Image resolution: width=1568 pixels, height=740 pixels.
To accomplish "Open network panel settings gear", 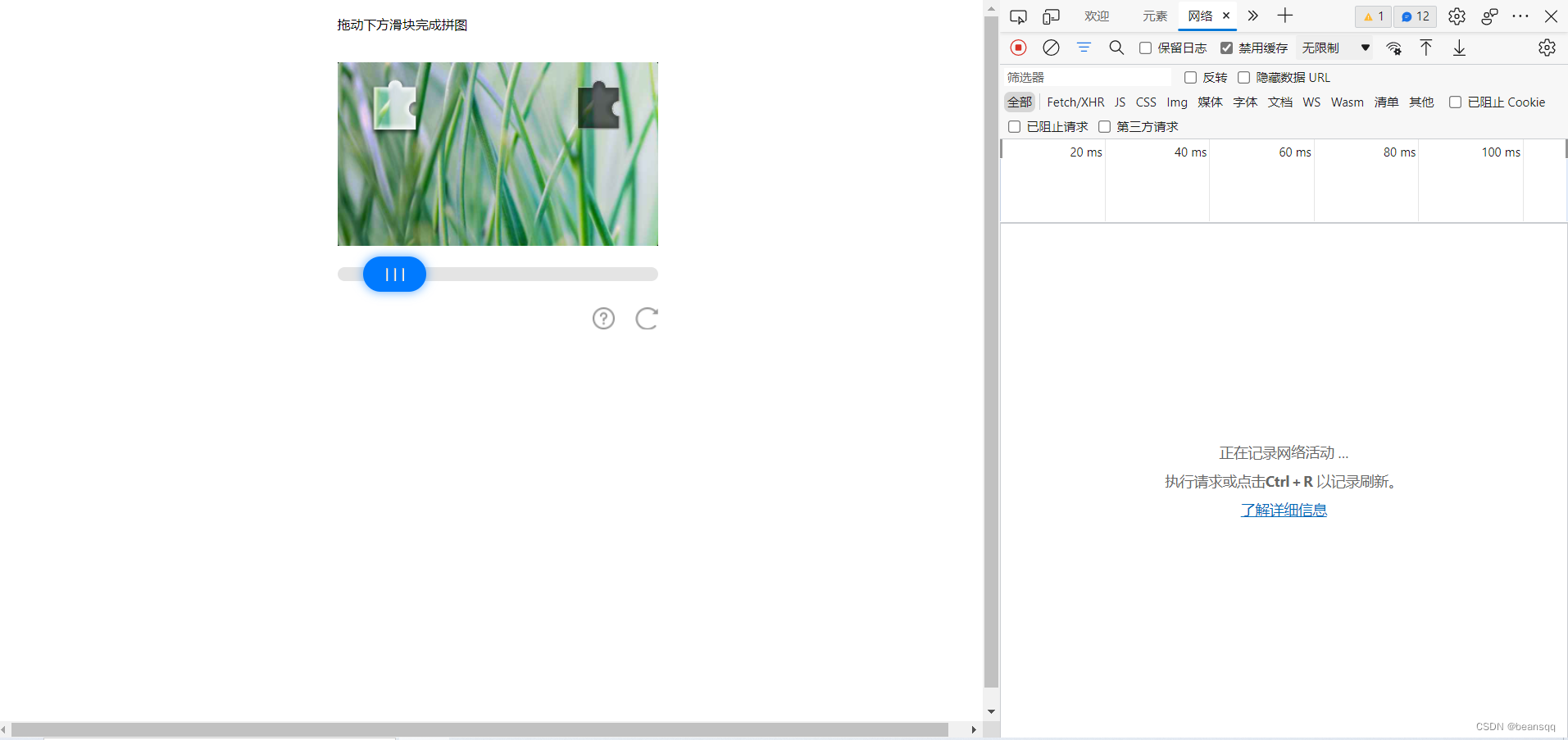I will click(1547, 48).
